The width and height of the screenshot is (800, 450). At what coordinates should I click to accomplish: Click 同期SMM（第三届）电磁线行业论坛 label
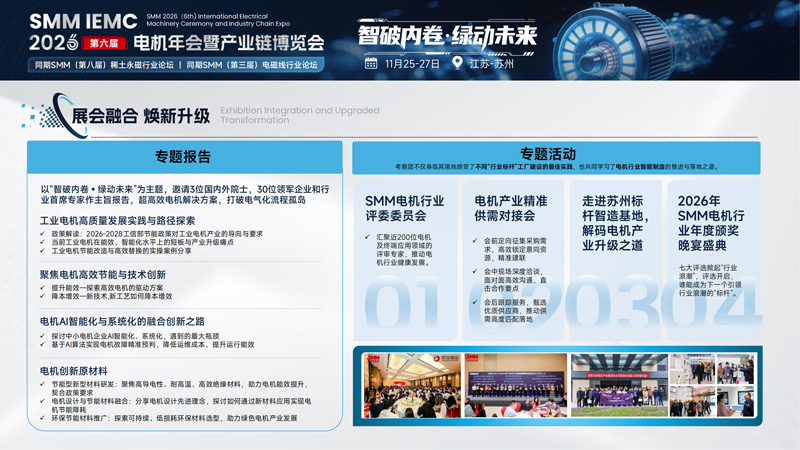tap(252, 65)
